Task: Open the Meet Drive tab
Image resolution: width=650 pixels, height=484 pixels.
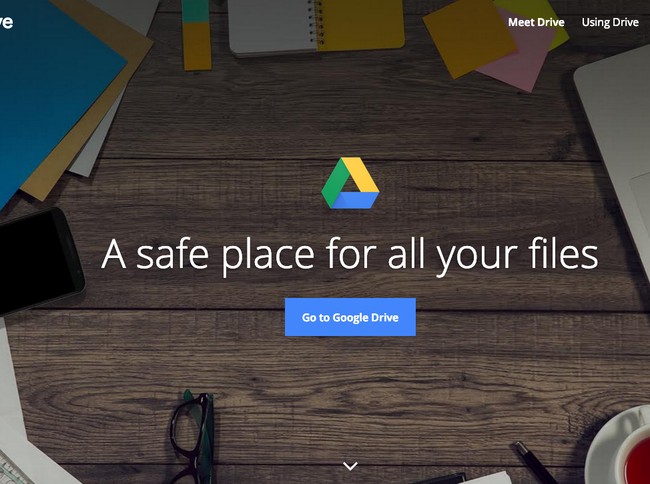Action: [535, 22]
